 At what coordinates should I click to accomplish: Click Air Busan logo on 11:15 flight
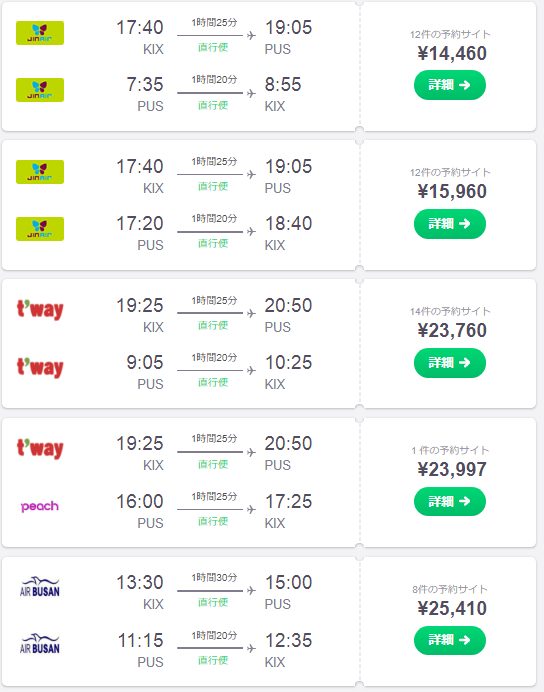[x=40, y=644]
